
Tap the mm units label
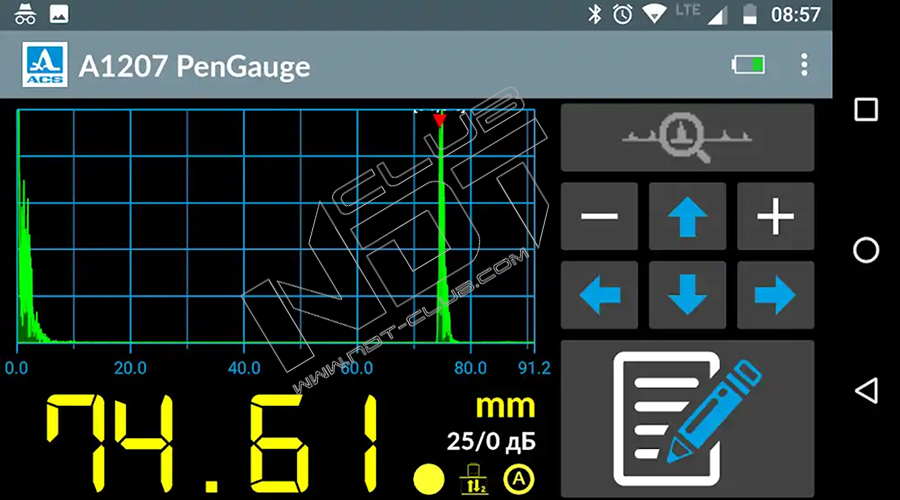click(x=506, y=406)
